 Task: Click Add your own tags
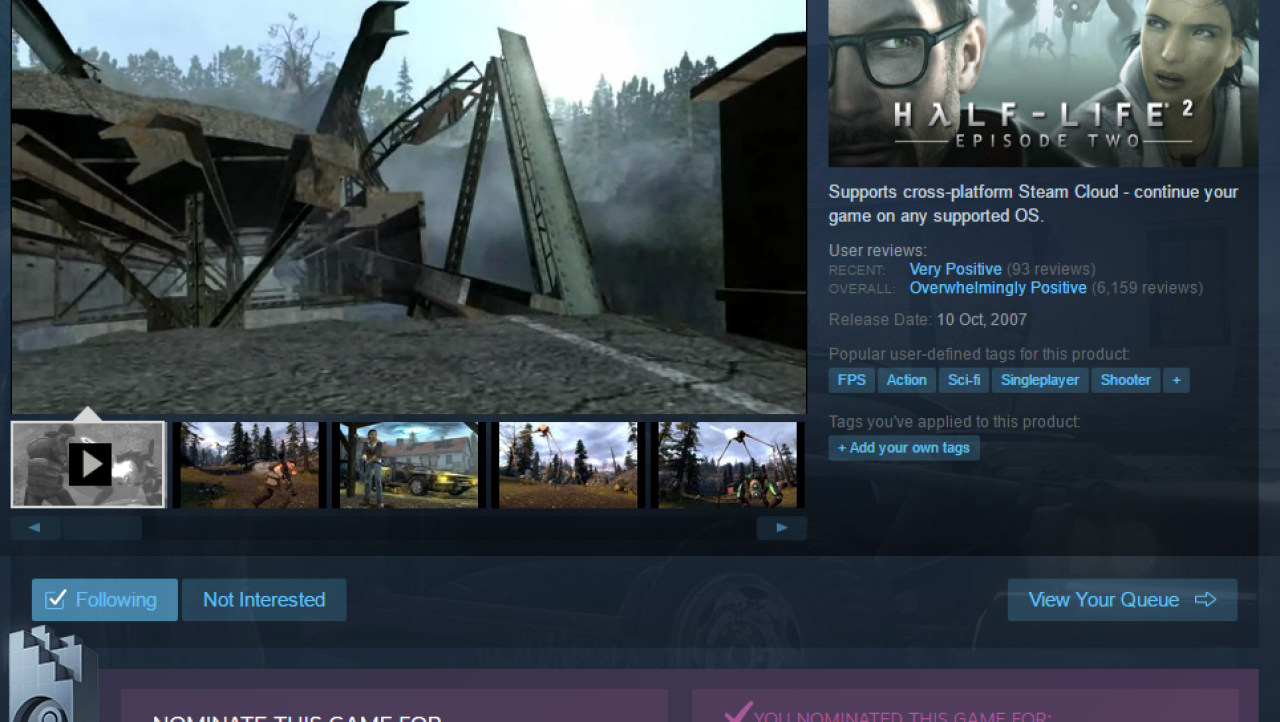(x=904, y=448)
